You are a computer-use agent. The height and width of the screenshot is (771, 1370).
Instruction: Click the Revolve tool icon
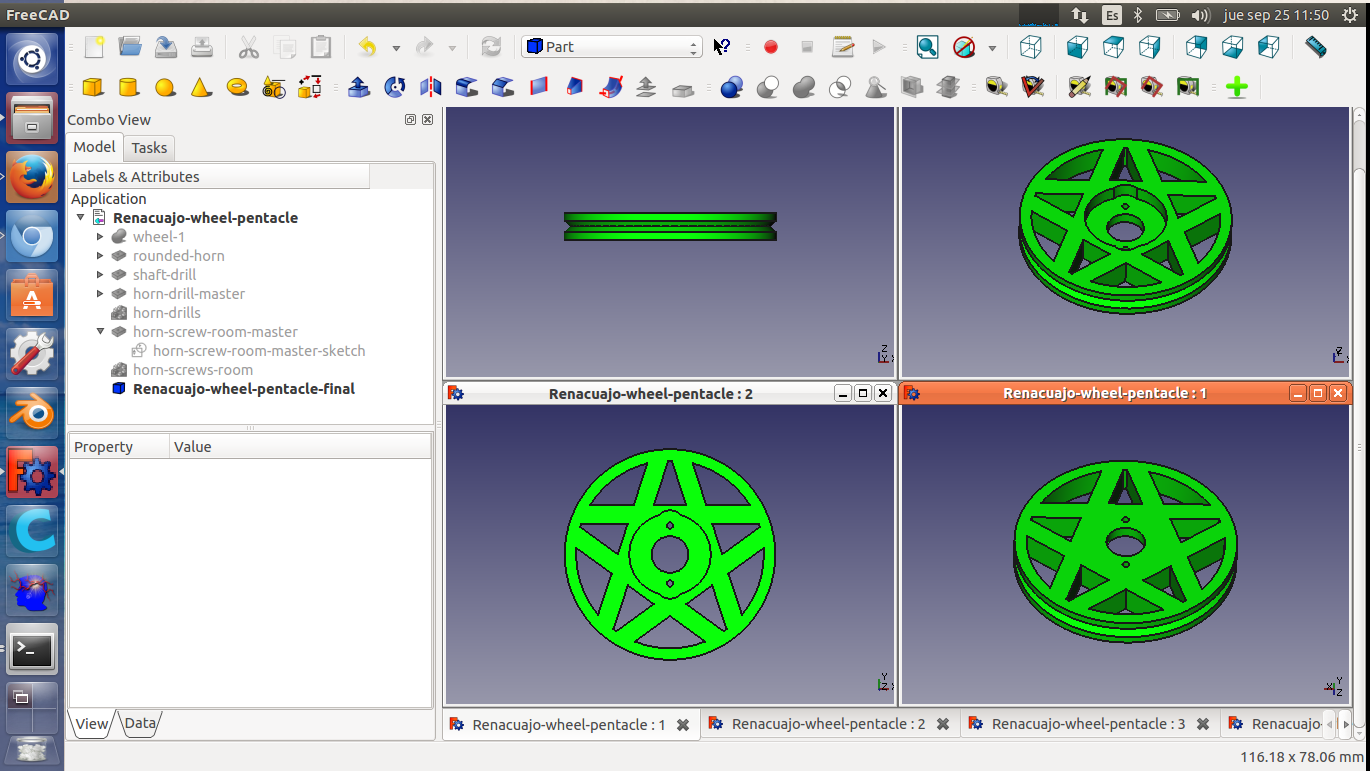395,88
